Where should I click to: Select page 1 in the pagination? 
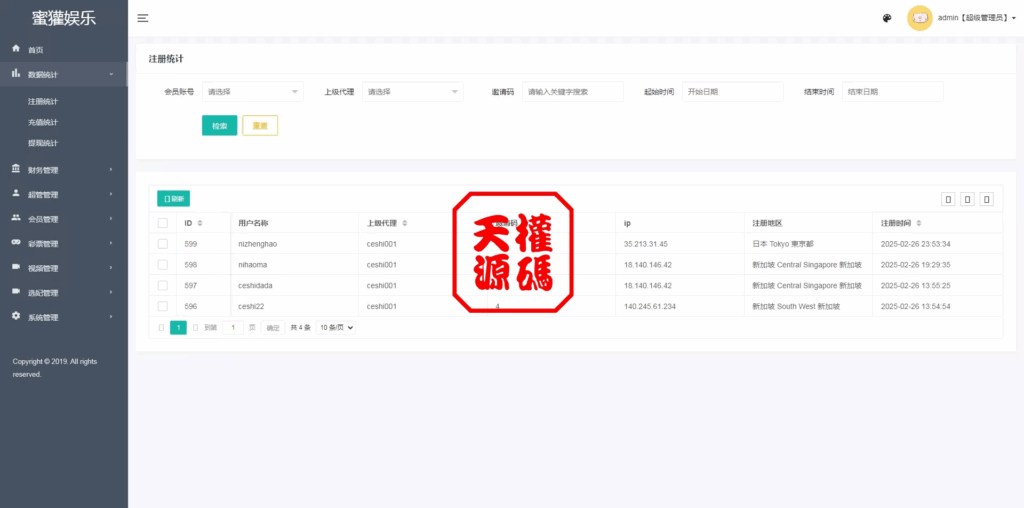tap(178, 328)
